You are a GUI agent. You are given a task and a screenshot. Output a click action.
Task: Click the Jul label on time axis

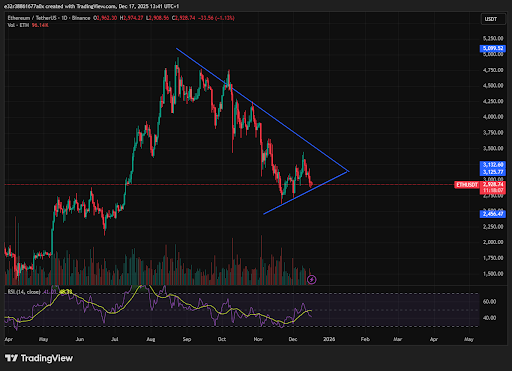point(115,339)
